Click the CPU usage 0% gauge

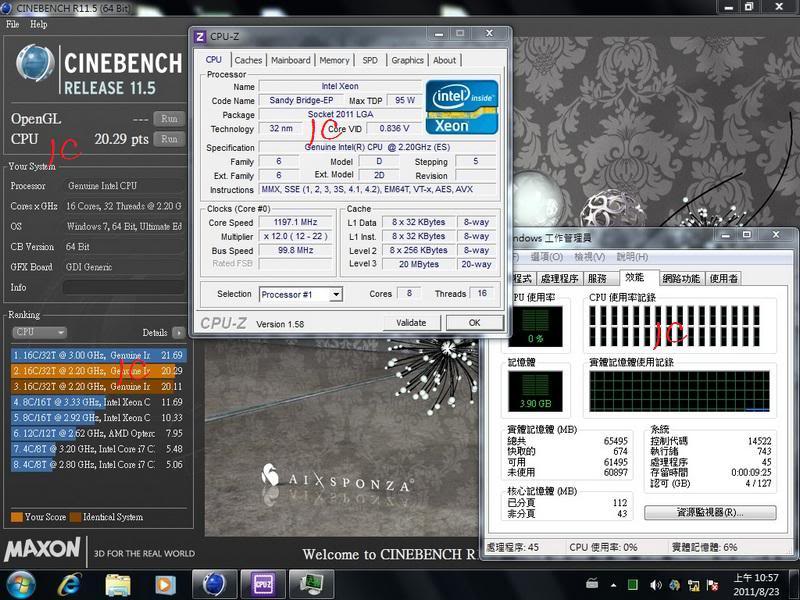click(x=535, y=327)
